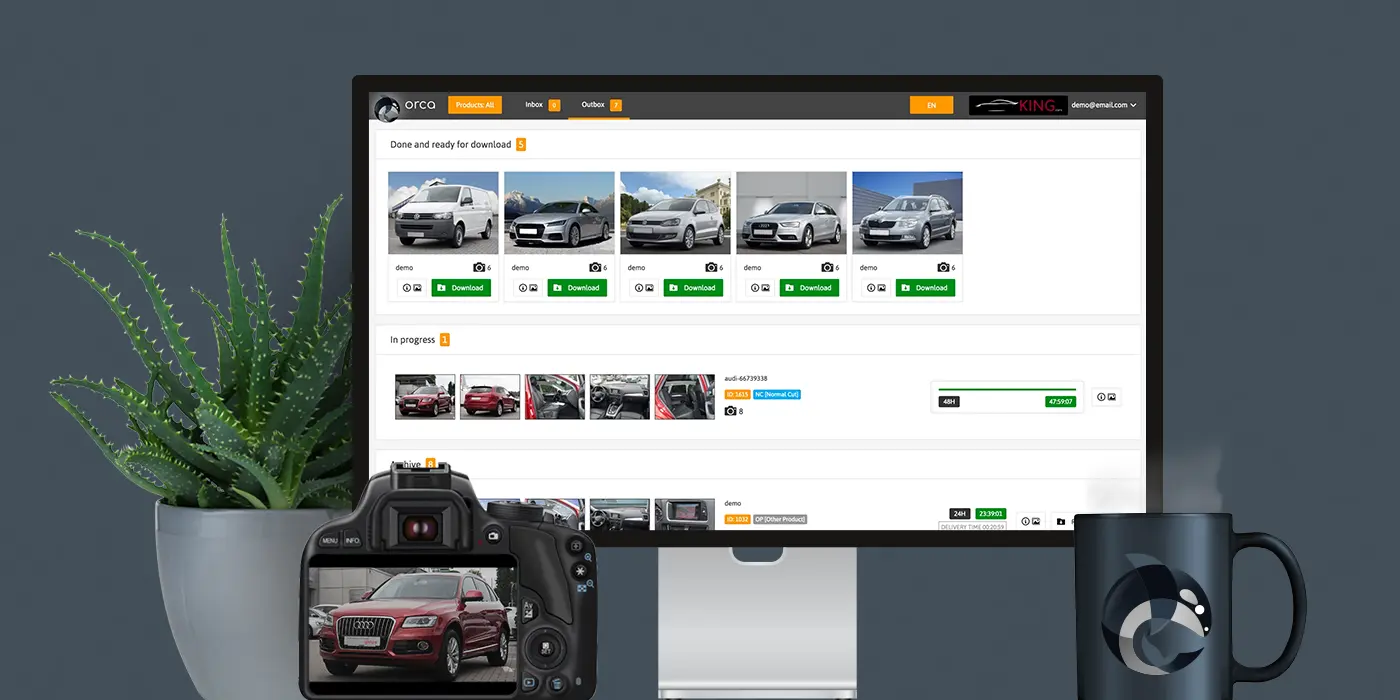Viewport: 1400px width, 700px height.
Task: Open the white VW van thumbnail
Action: tap(443, 213)
